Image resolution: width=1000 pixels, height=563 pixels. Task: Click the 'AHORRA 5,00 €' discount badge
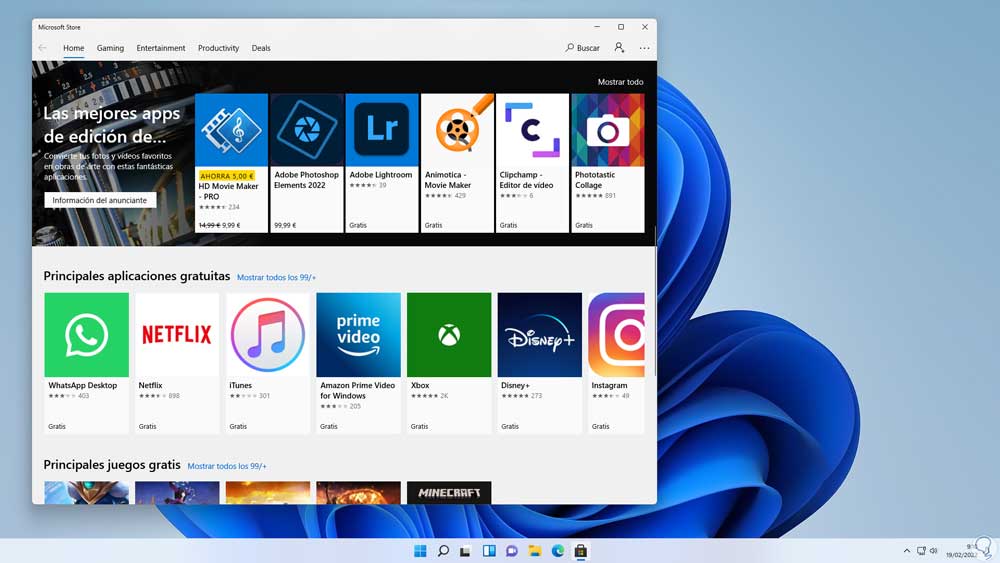(226, 175)
